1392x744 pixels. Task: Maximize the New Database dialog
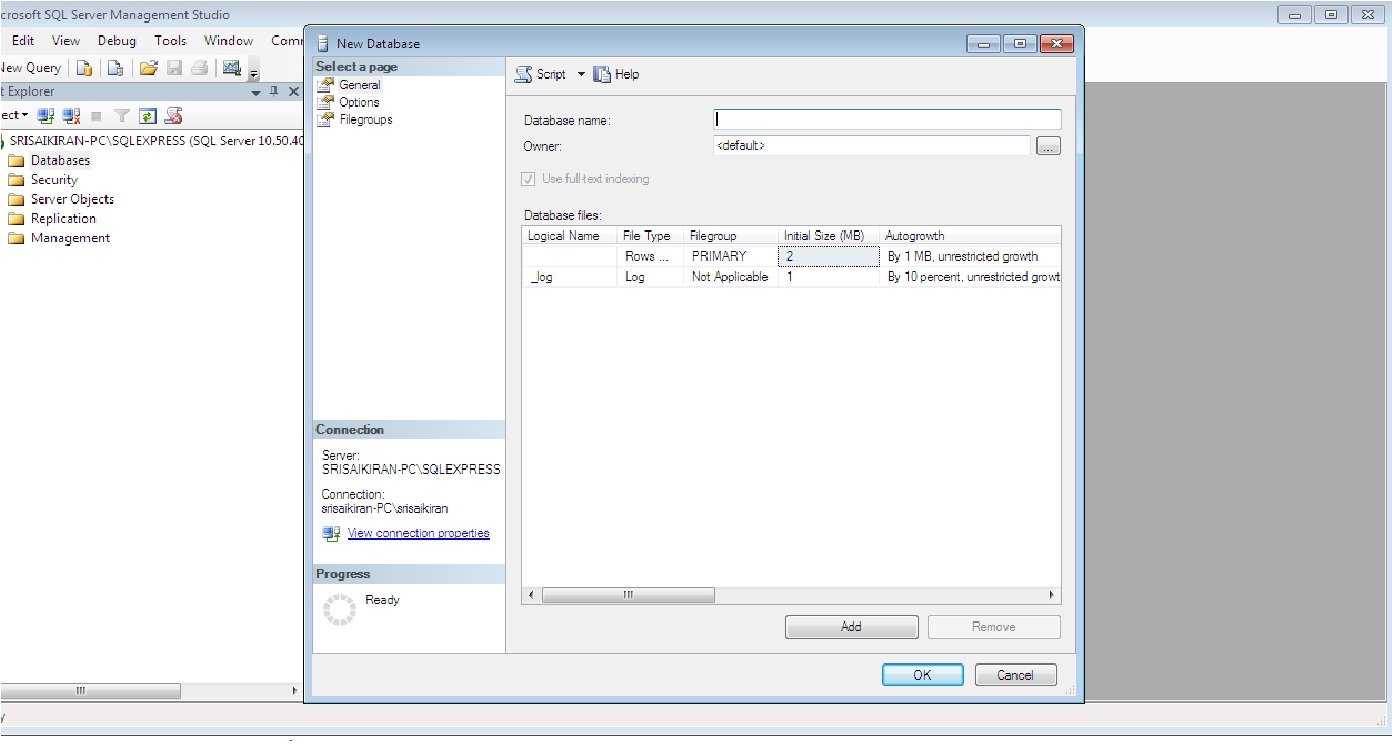pos(1019,43)
